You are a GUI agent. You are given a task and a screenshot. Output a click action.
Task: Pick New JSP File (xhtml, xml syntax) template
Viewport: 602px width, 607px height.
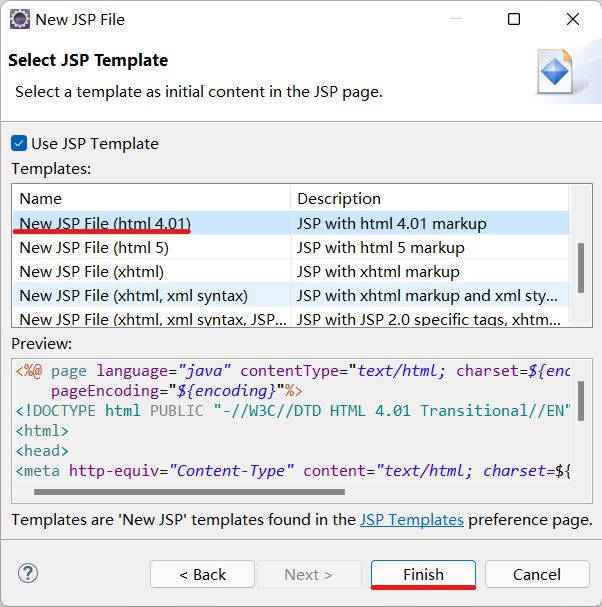coord(133,295)
